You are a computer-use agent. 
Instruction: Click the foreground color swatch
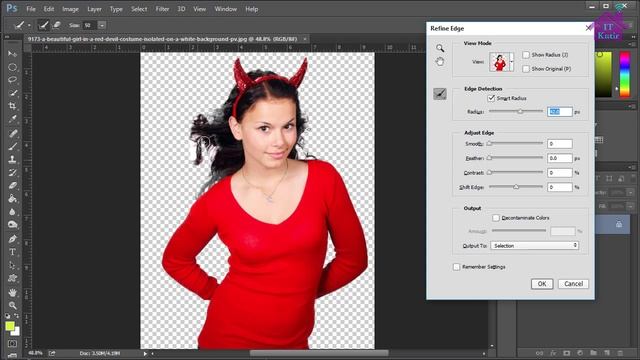pyautogui.click(x=10, y=326)
